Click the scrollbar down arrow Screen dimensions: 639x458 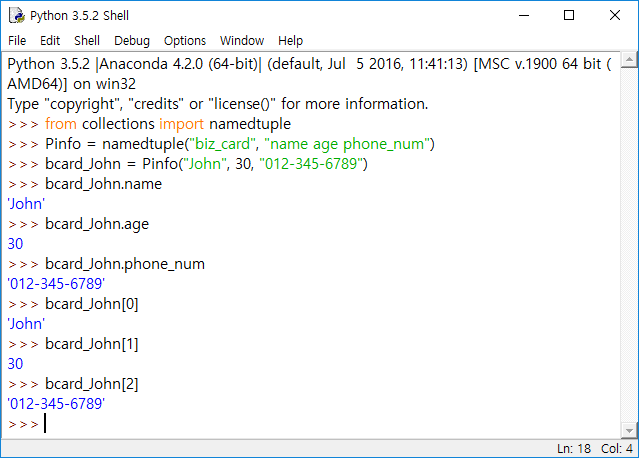tap(629, 430)
